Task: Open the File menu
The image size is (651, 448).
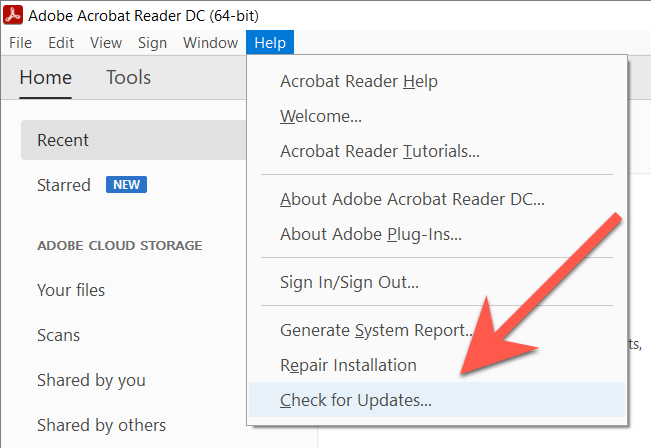Action: pos(20,43)
